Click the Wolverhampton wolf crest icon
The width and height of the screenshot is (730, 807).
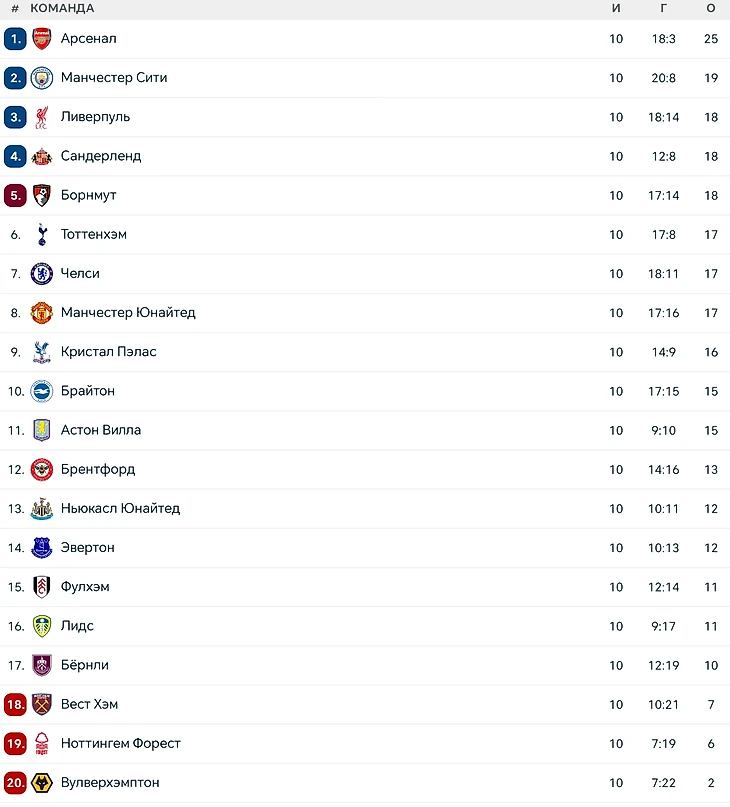pyautogui.click(x=41, y=783)
